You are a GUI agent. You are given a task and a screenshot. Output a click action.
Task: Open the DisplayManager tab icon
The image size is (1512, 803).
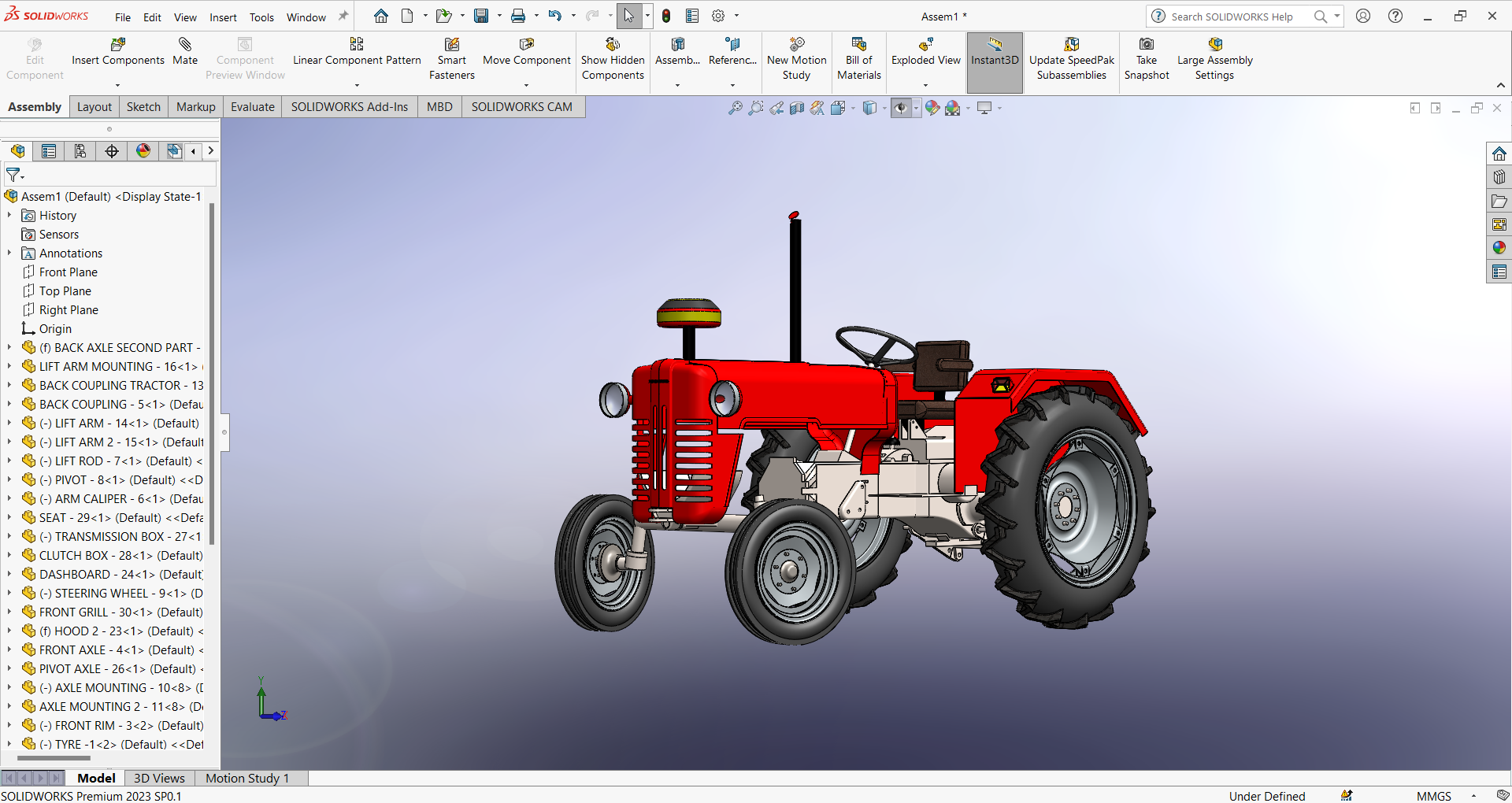tap(143, 151)
